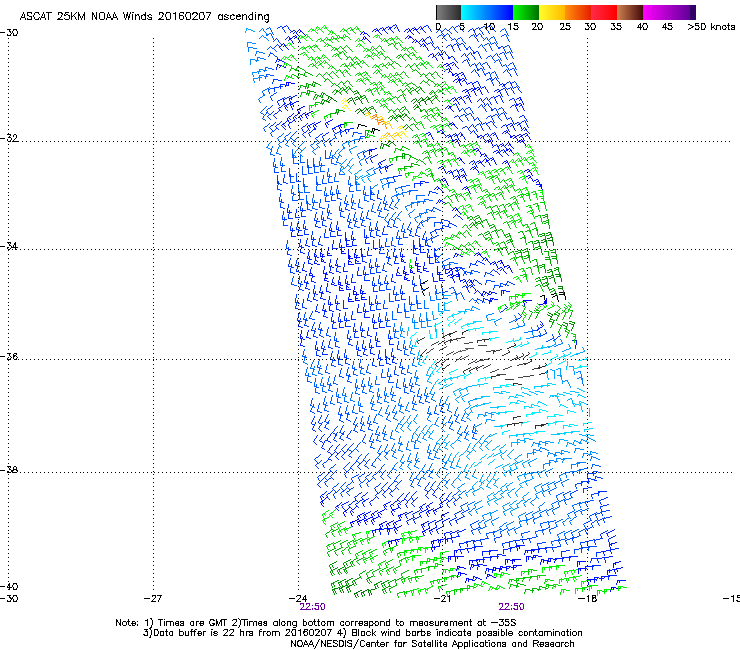The height and width of the screenshot is (650, 740).
Task: Click the '-24' longitude axis label
Action: click(x=298, y=599)
